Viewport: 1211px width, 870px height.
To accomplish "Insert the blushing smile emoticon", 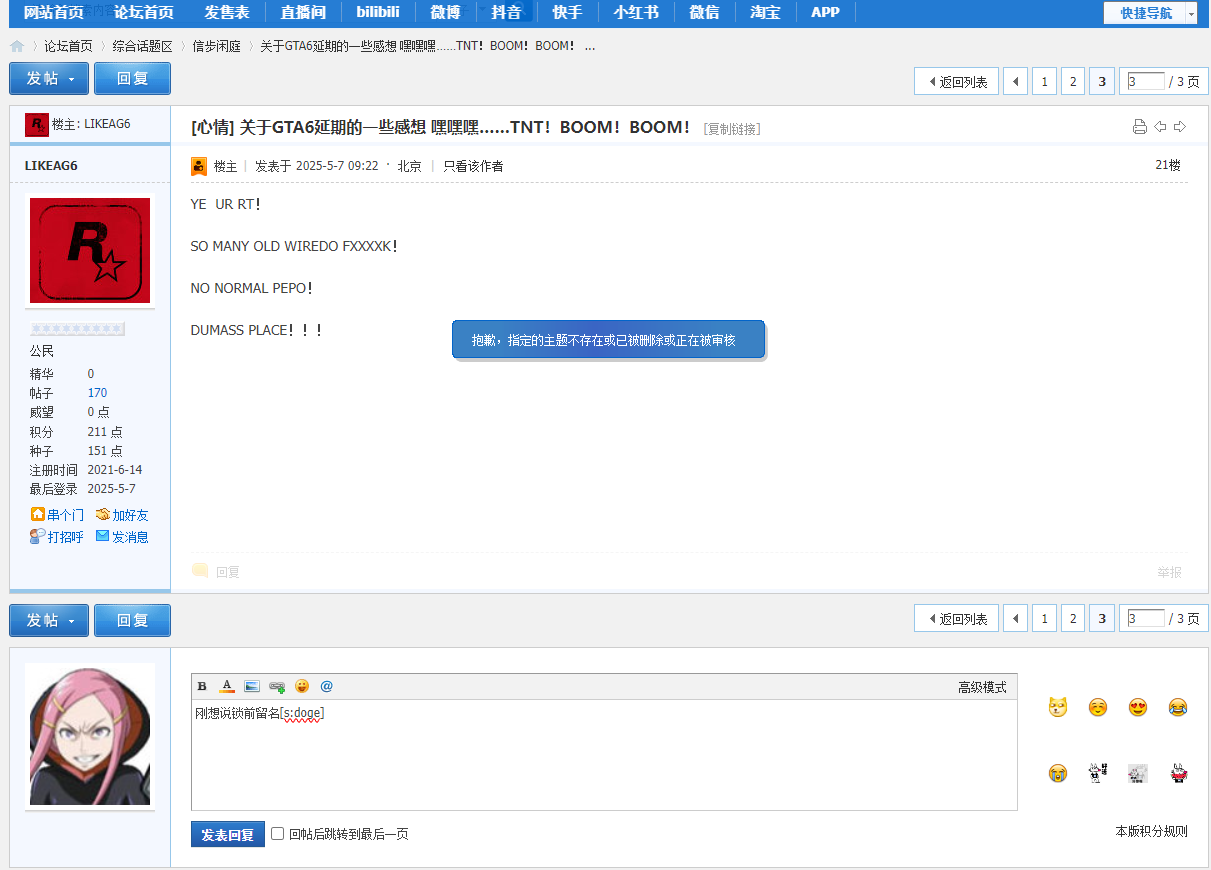I will point(1098,708).
